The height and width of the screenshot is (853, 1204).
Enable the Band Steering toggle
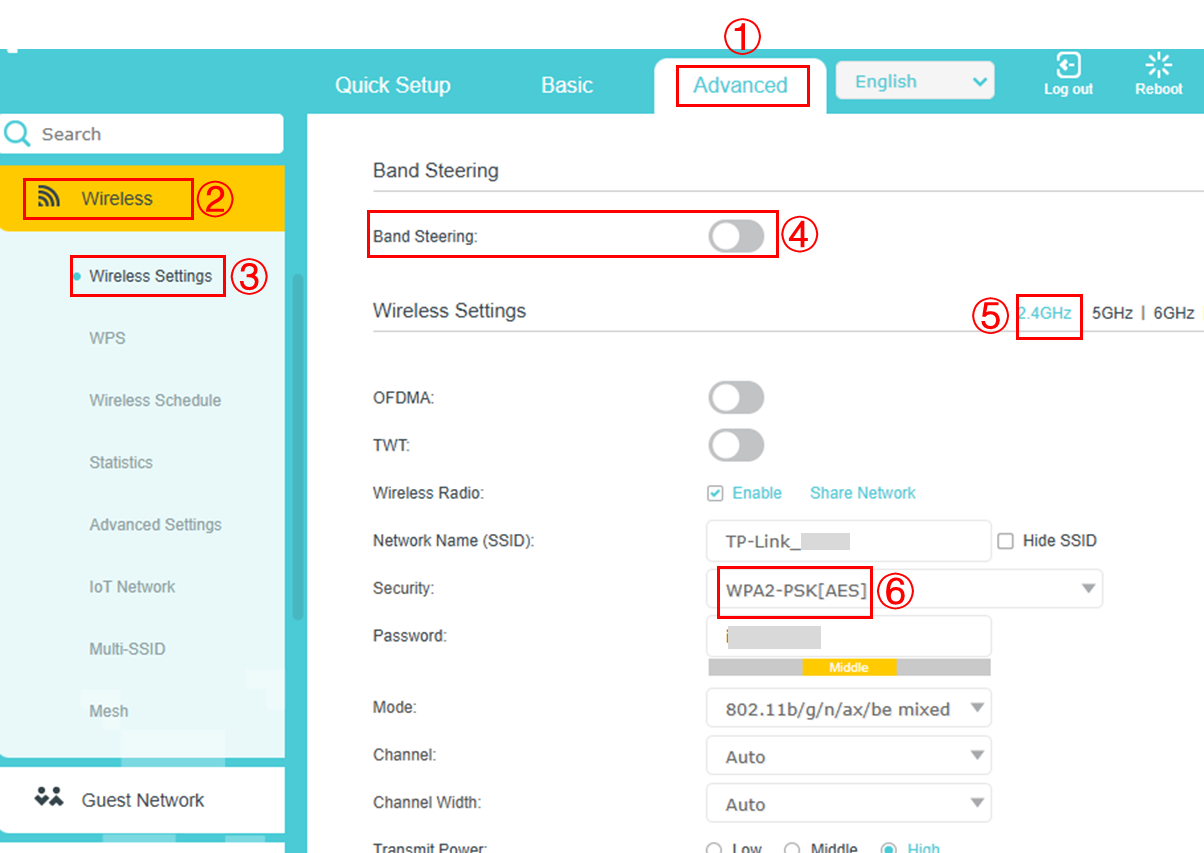click(x=737, y=234)
